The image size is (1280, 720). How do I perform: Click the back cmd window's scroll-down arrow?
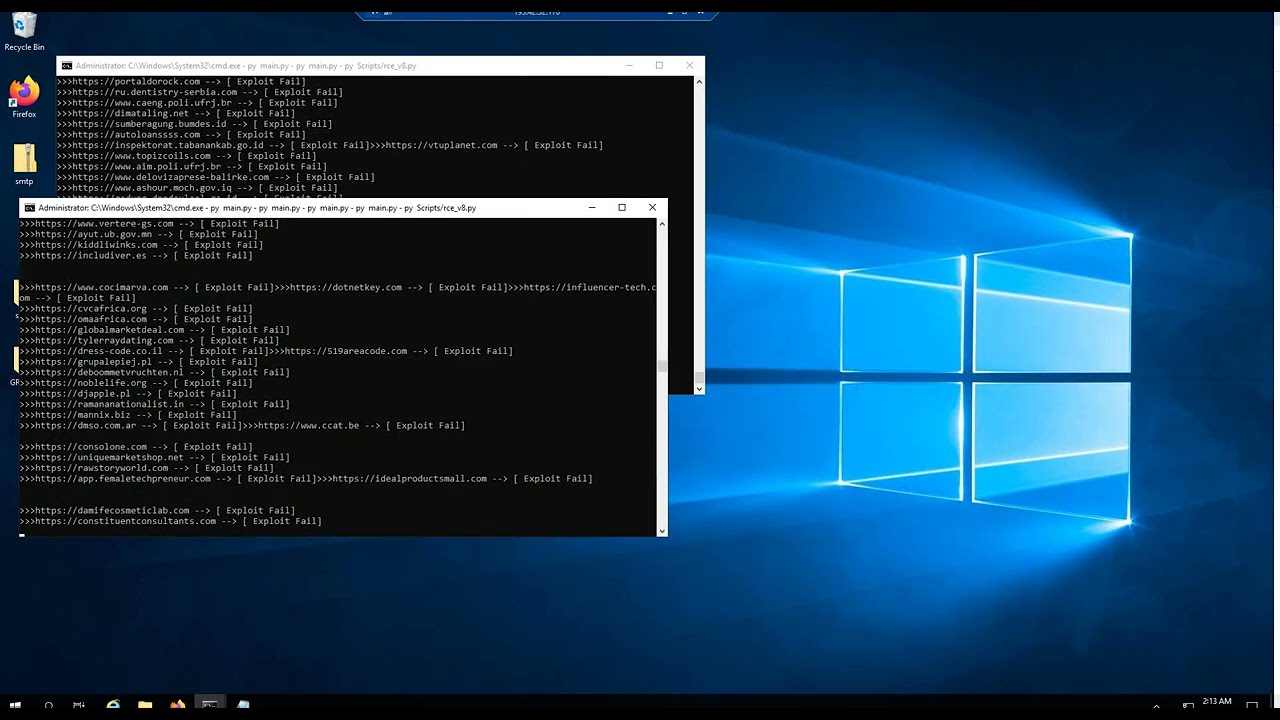tap(699, 388)
